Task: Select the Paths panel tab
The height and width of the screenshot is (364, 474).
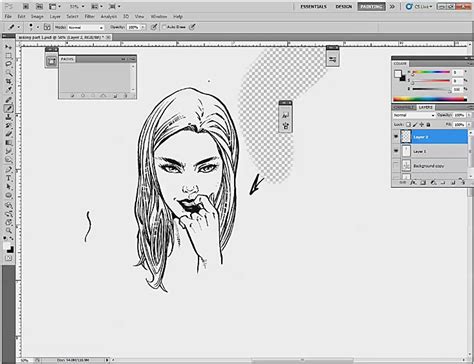Action: click(67, 59)
